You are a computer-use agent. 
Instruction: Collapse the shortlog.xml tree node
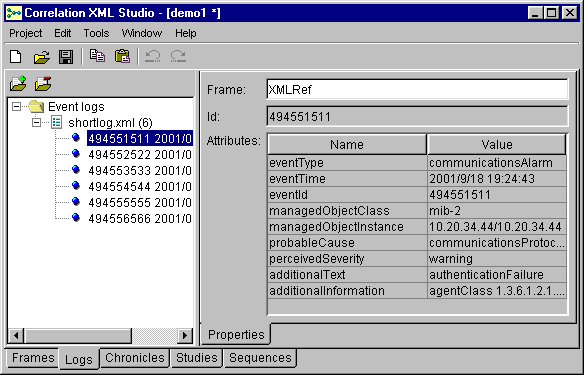tap(36, 123)
